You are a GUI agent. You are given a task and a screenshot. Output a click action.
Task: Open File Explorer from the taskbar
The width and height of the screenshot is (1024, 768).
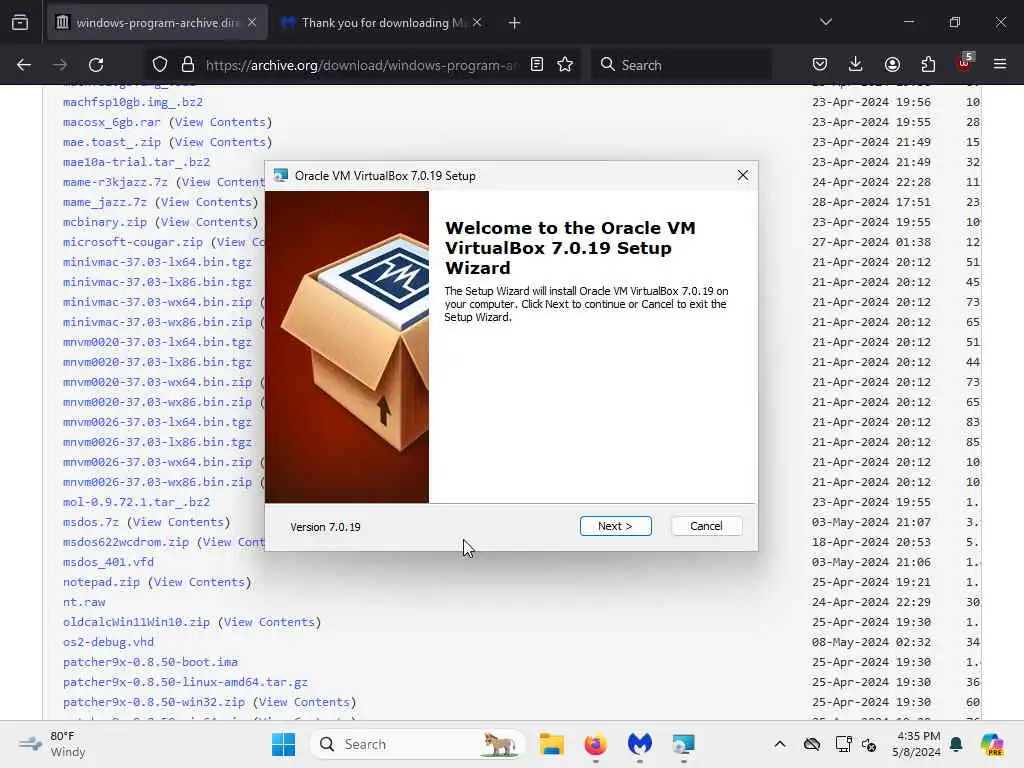pos(551,744)
